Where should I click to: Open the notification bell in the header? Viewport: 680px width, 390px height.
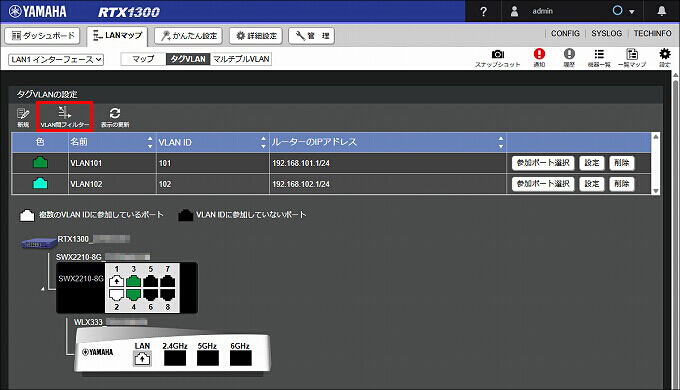click(662, 11)
